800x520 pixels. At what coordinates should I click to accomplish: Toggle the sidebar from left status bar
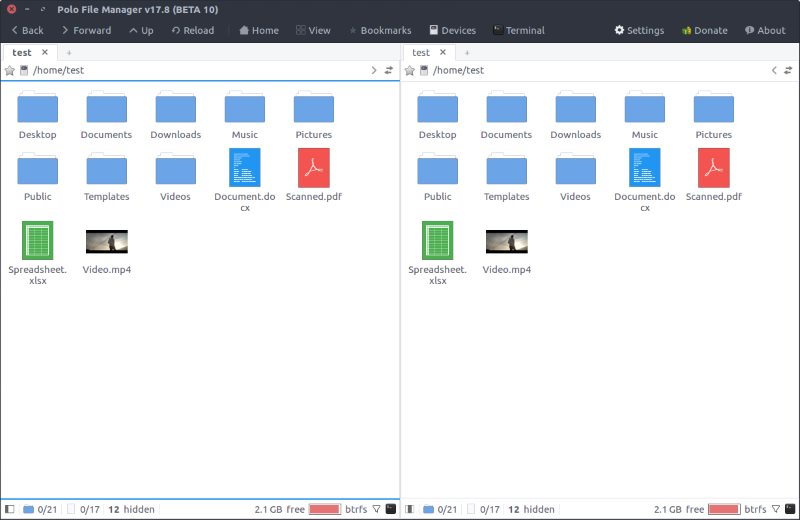point(9,509)
